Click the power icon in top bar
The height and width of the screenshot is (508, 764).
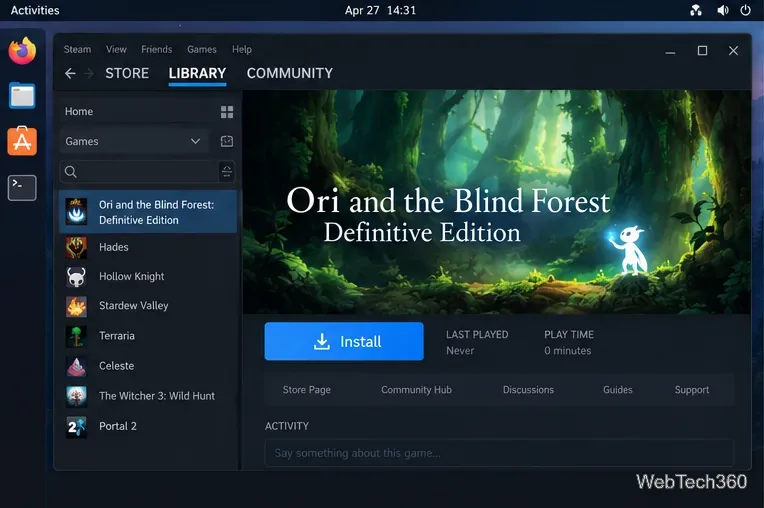[x=745, y=10]
